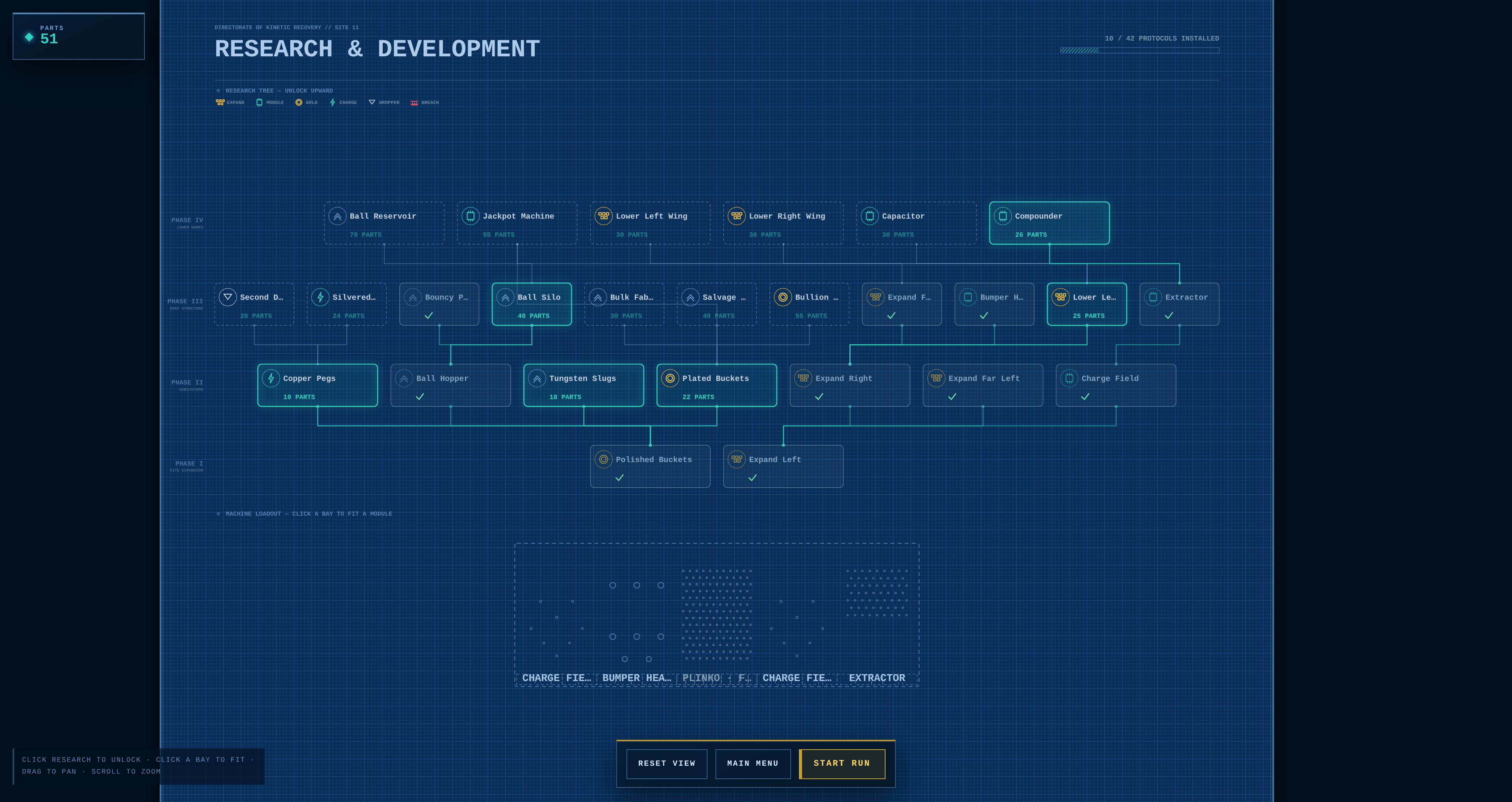1512x802 pixels.
Task: Click the RESET VIEW button
Action: click(x=667, y=763)
